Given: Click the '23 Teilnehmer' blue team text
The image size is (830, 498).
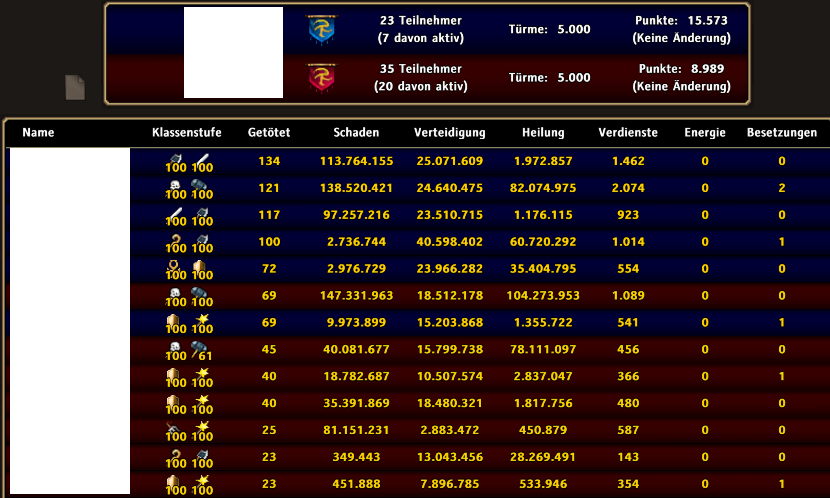Looking at the screenshot, I should pyautogui.click(x=420, y=20).
